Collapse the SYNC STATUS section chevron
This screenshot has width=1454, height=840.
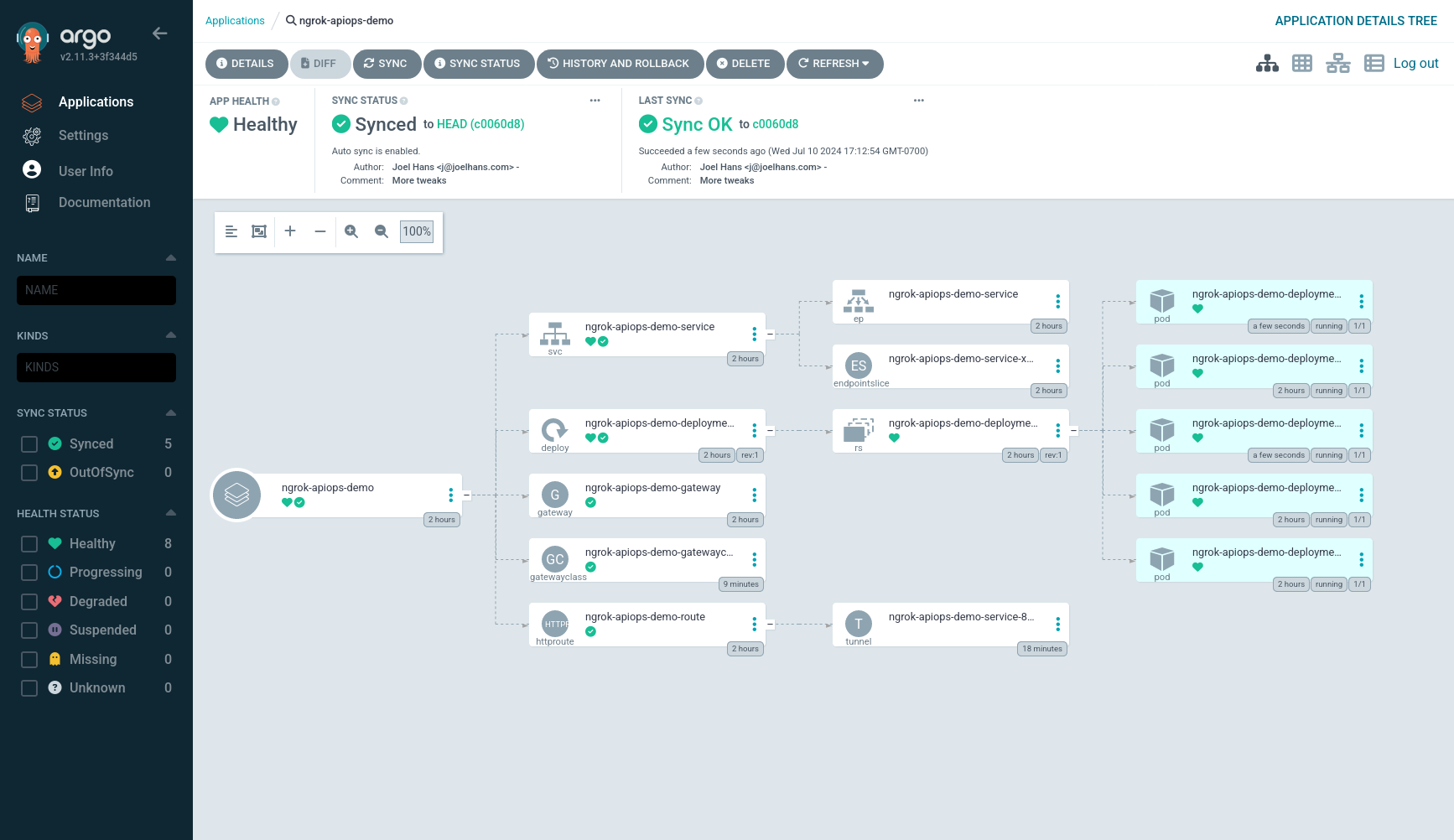171,412
